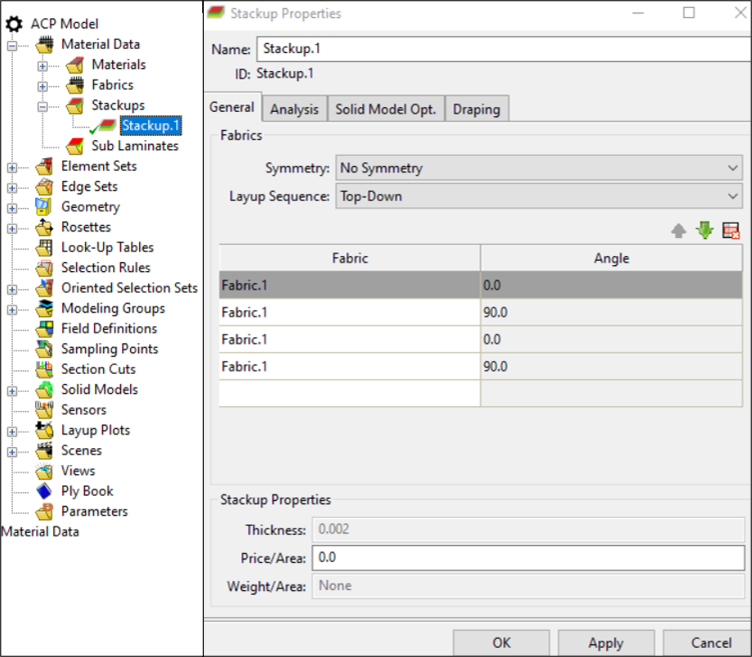
Task: Maximize the Stackup Properties window
Action: tap(689, 13)
